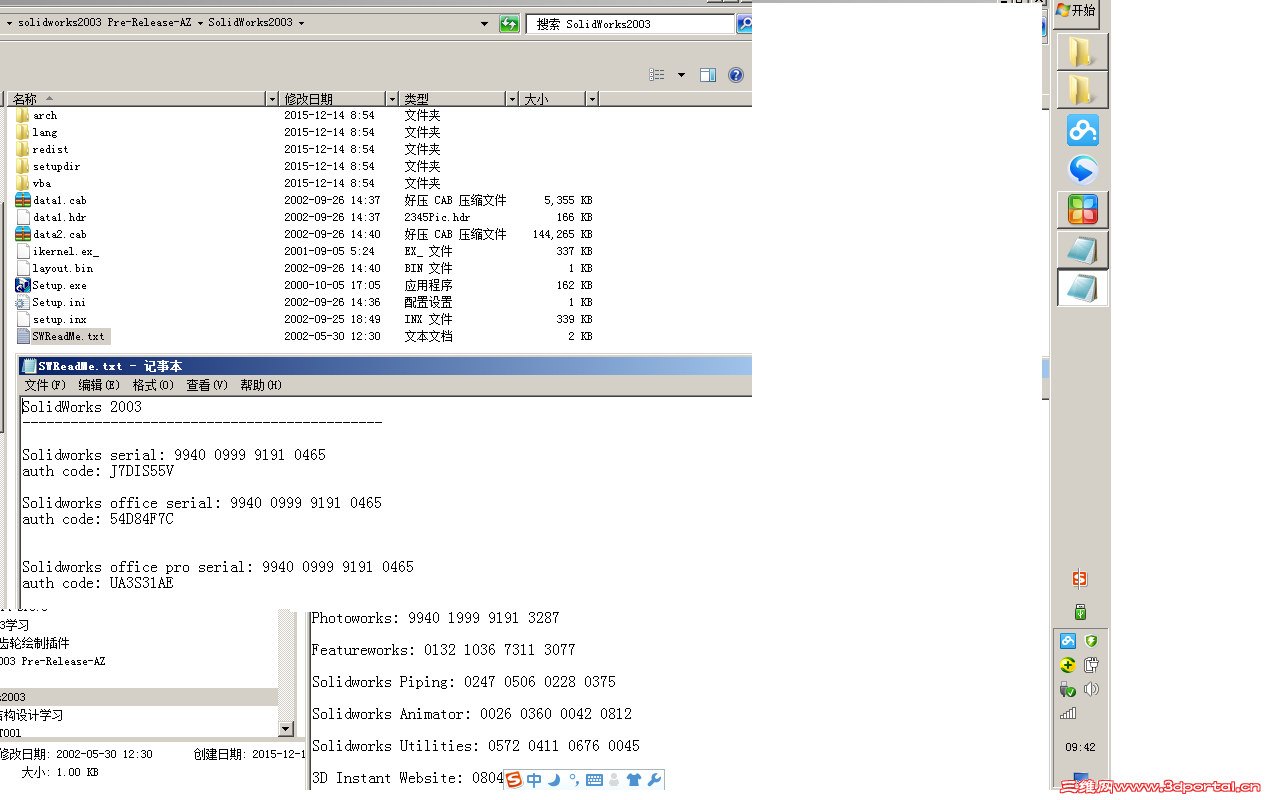Viewport: 1280px width, 800px height.
Task: Select the data2.cab archive icon
Action: tap(23, 234)
